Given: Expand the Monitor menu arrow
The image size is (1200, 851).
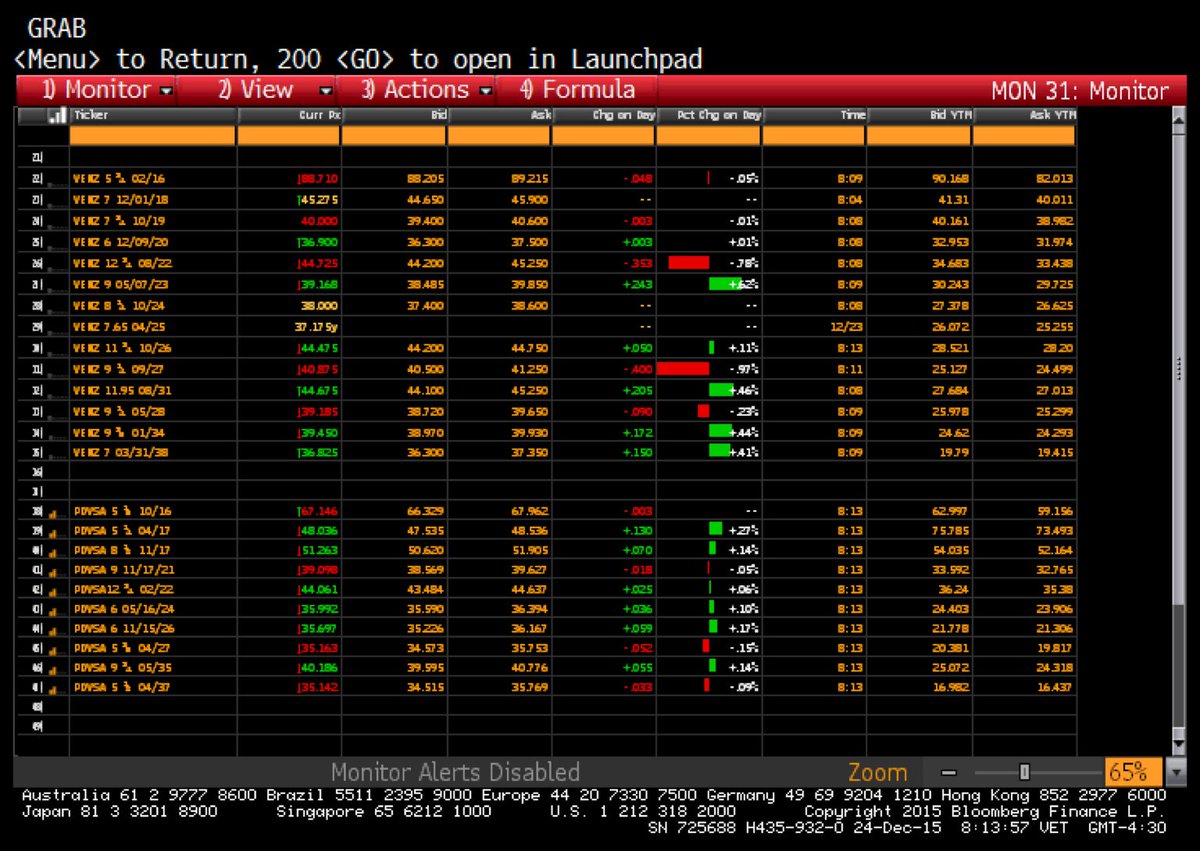Looking at the screenshot, I should pyautogui.click(x=165, y=90).
